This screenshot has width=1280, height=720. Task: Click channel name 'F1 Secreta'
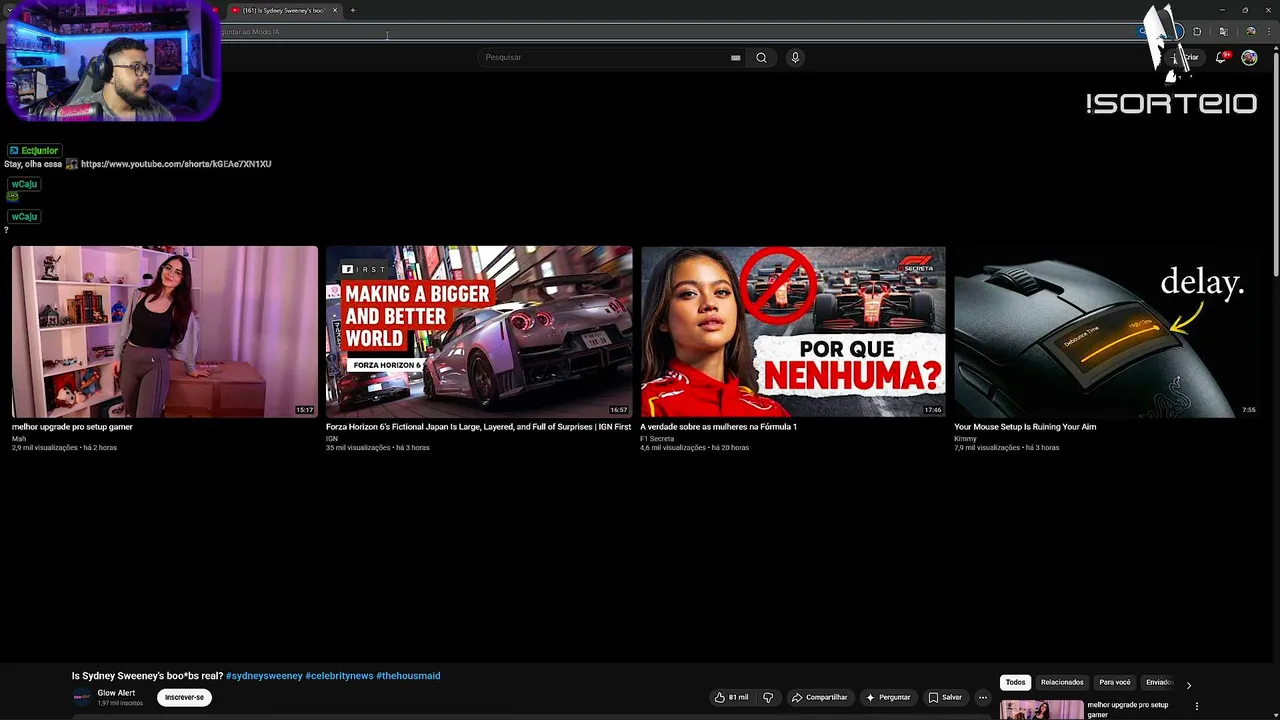click(x=657, y=439)
